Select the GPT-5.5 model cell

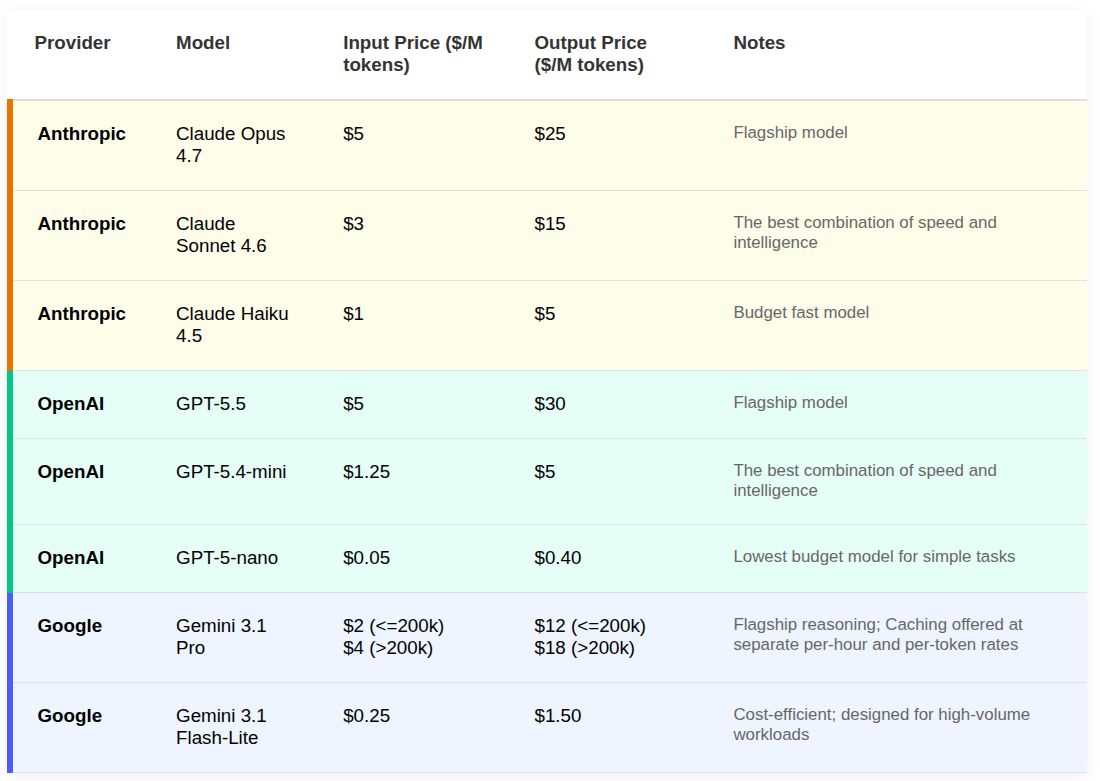click(x=210, y=403)
